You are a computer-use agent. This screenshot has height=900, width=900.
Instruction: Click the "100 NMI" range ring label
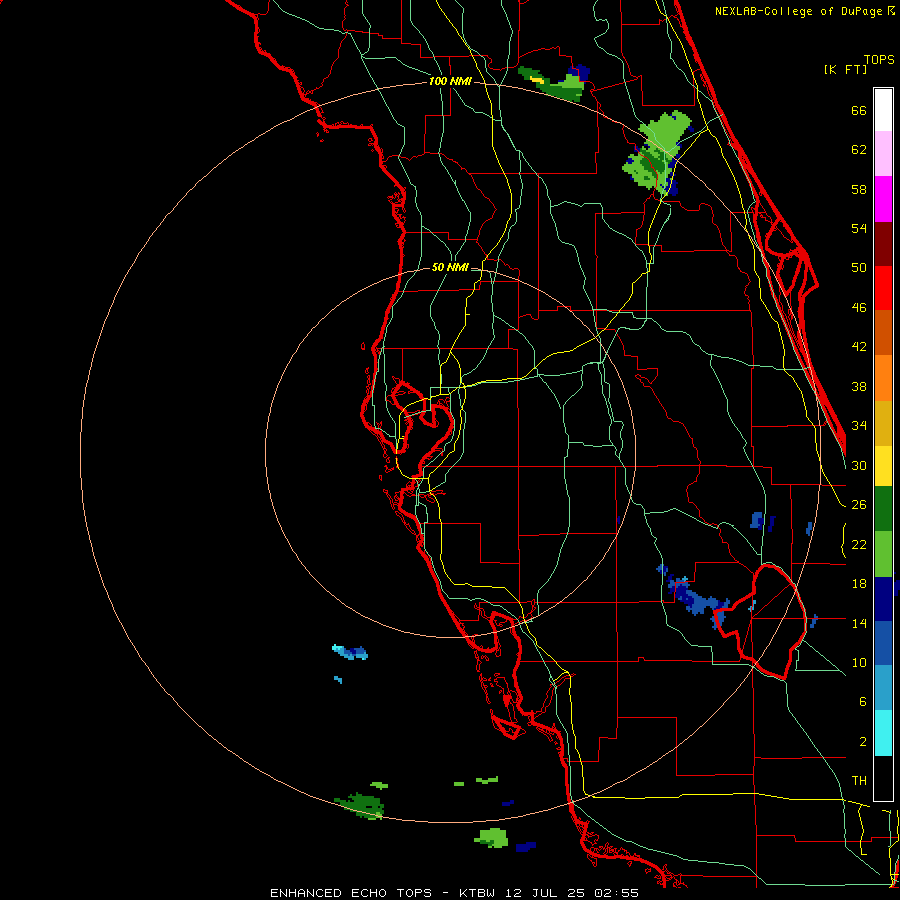click(450, 81)
